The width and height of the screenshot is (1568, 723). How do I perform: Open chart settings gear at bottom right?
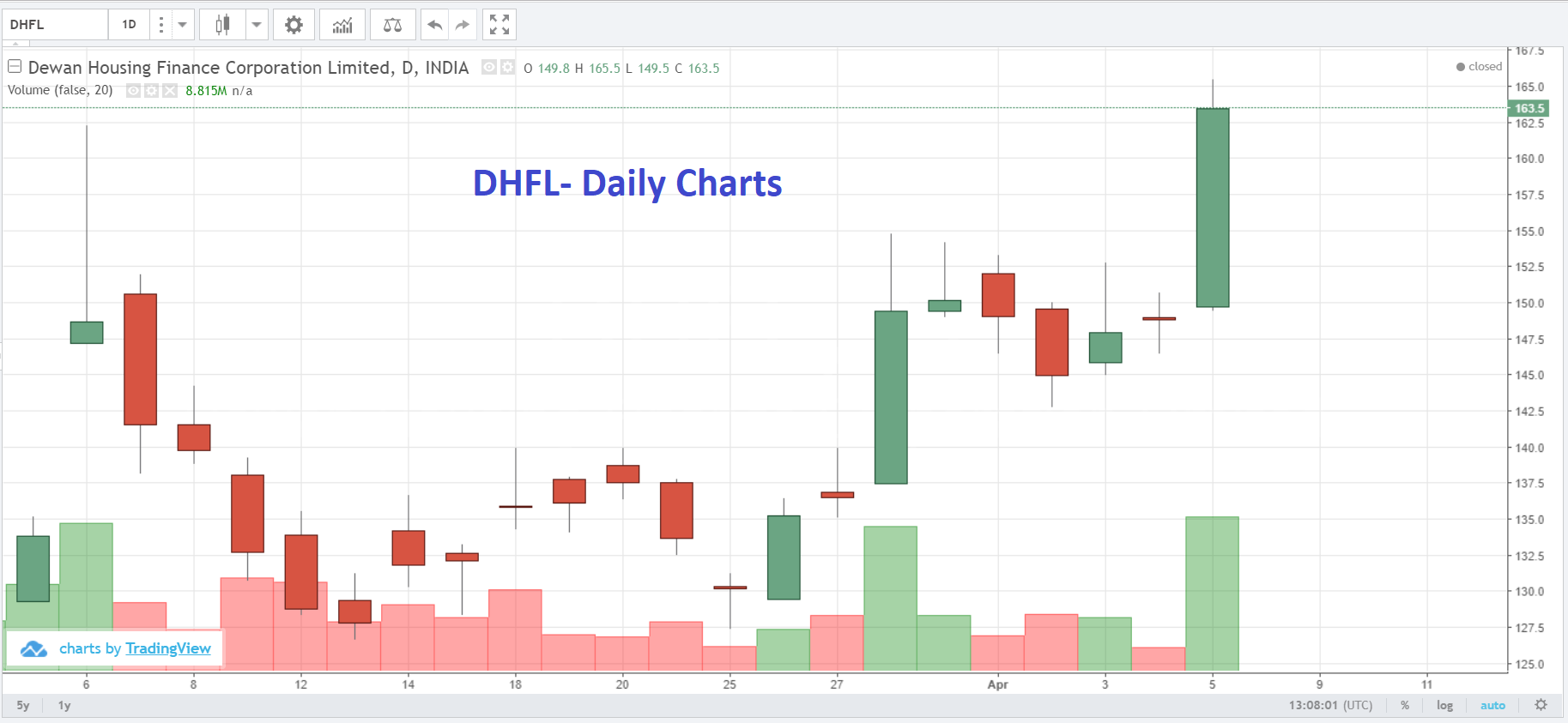click(1541, 705)
